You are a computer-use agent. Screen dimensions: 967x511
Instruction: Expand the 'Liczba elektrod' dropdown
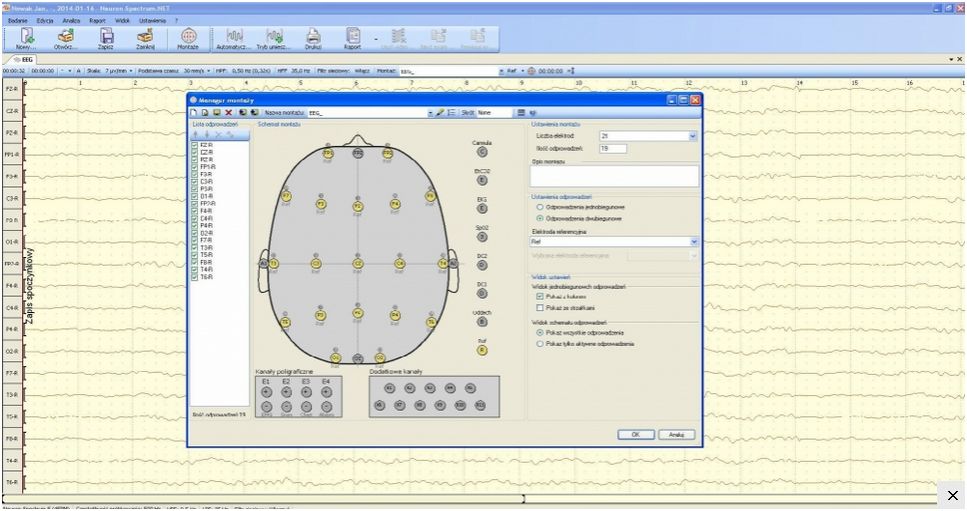[x=692, y=135]
